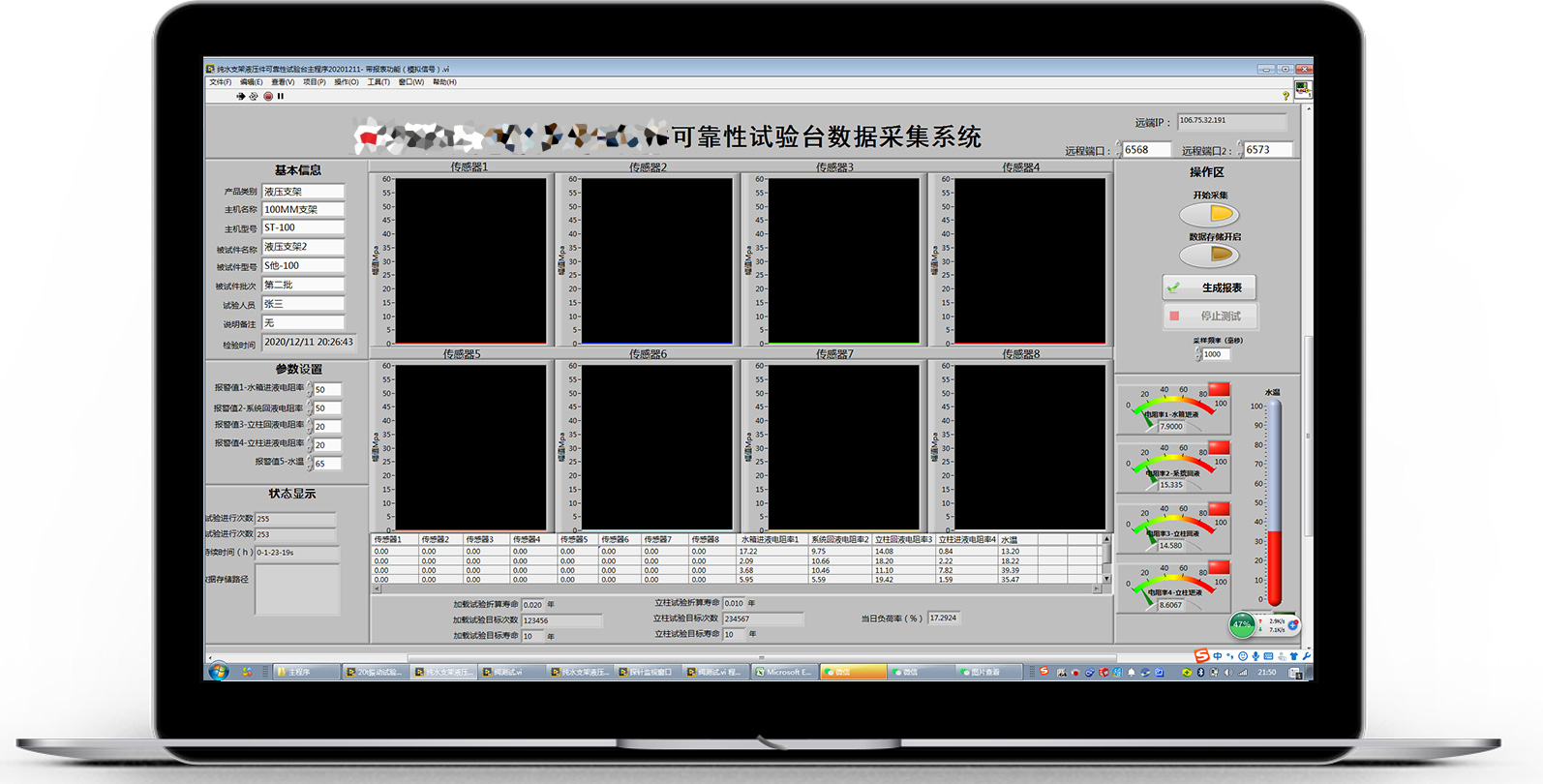
Task: Click the 主机型号 field containing ST-100
Action: [x=303, y=228]
